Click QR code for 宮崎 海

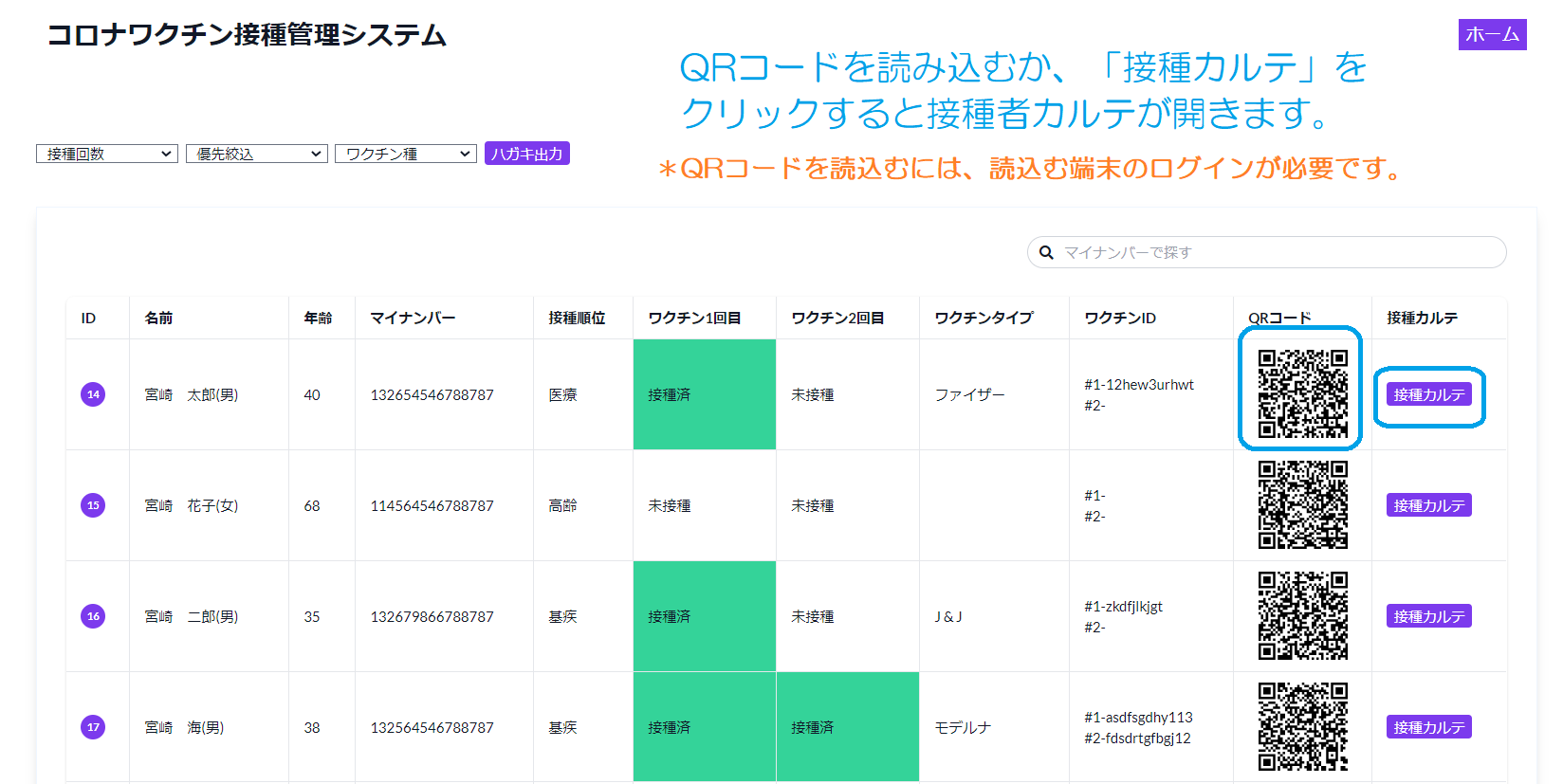pyautogui.click(x=1302, y=726)
